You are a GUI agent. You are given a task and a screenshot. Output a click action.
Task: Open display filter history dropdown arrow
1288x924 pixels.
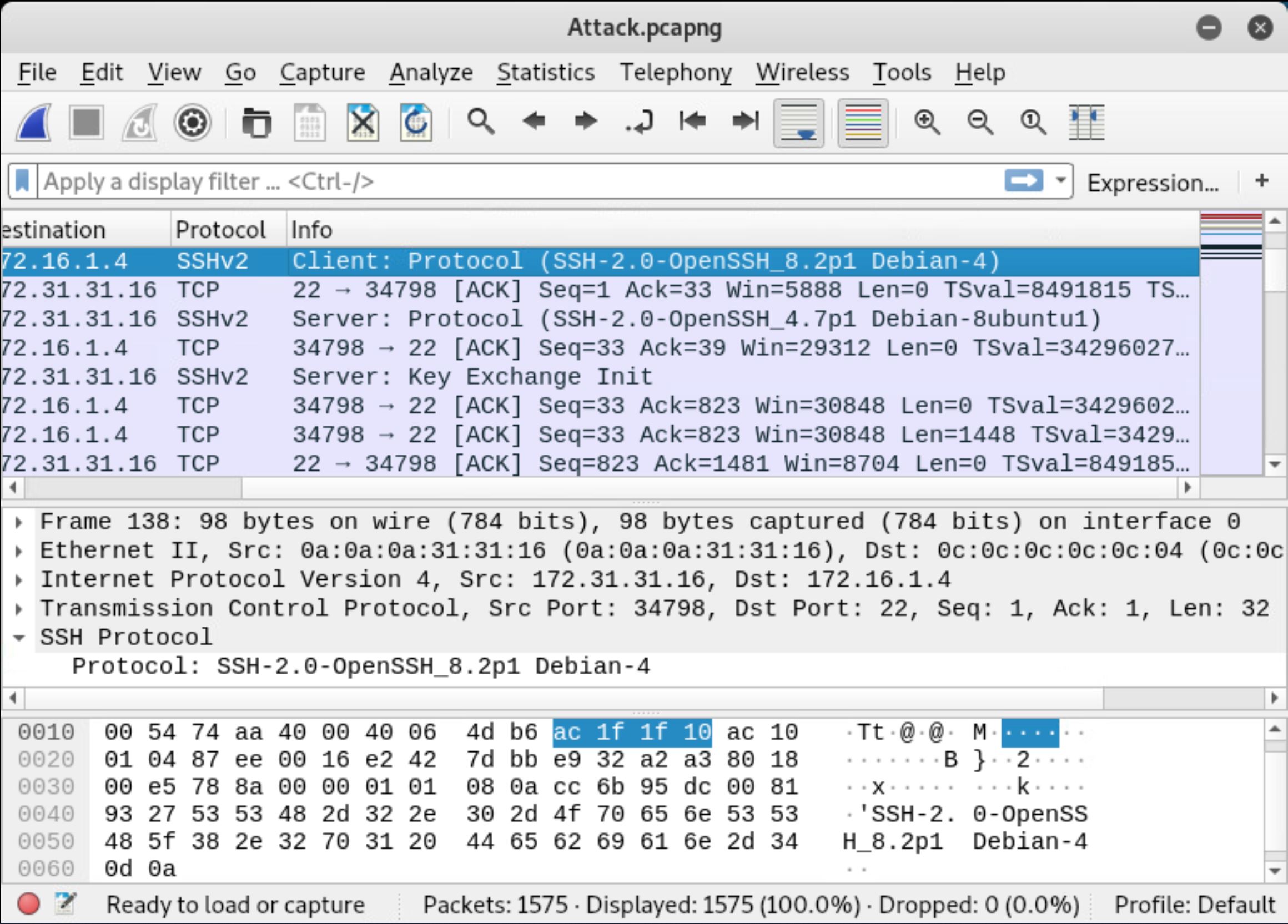[x=1060, y=181]
